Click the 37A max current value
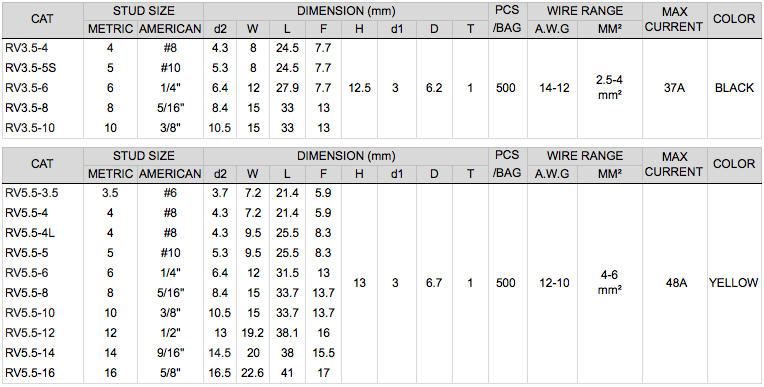The image size is (764, 387). [674, 88]
